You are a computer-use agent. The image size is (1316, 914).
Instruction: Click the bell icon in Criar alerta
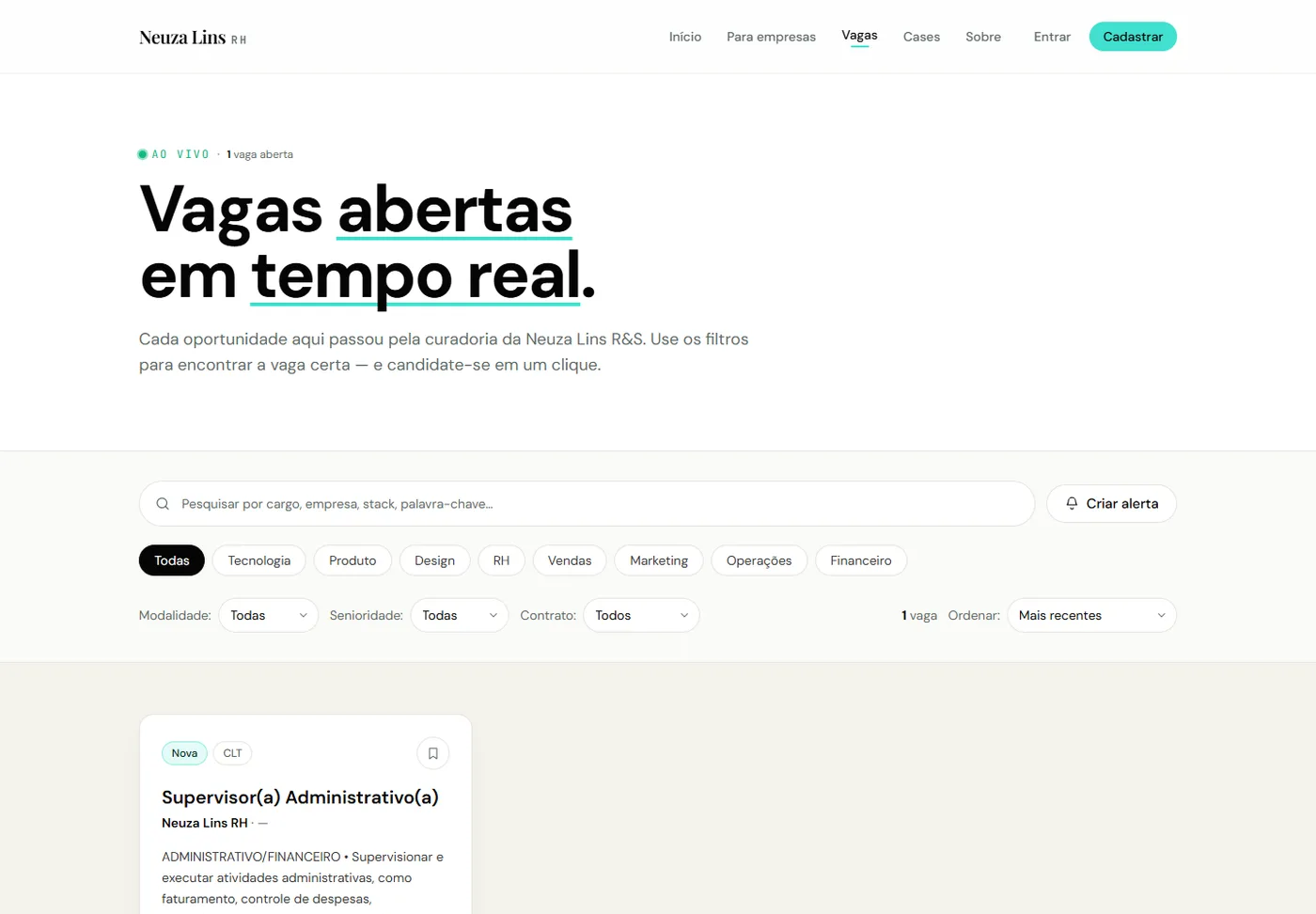[x=1072, y=504]
